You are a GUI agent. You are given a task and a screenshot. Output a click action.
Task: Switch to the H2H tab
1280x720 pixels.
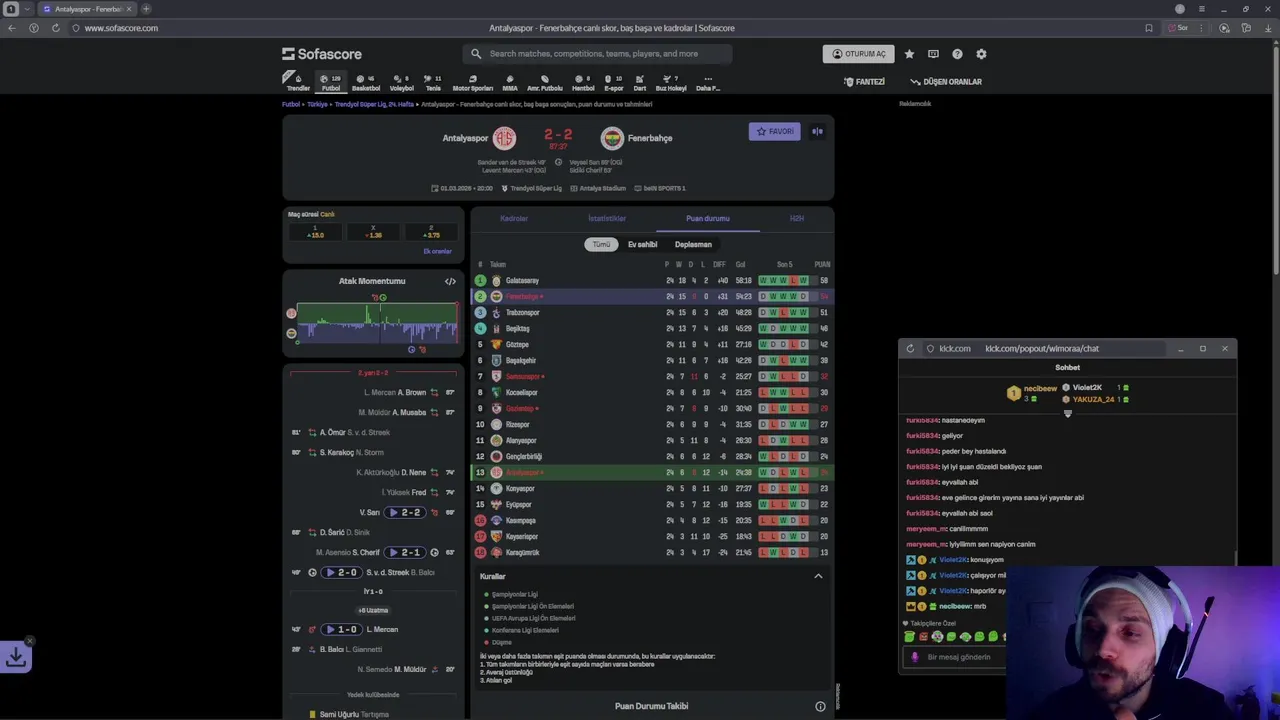[x=797, y=218]
